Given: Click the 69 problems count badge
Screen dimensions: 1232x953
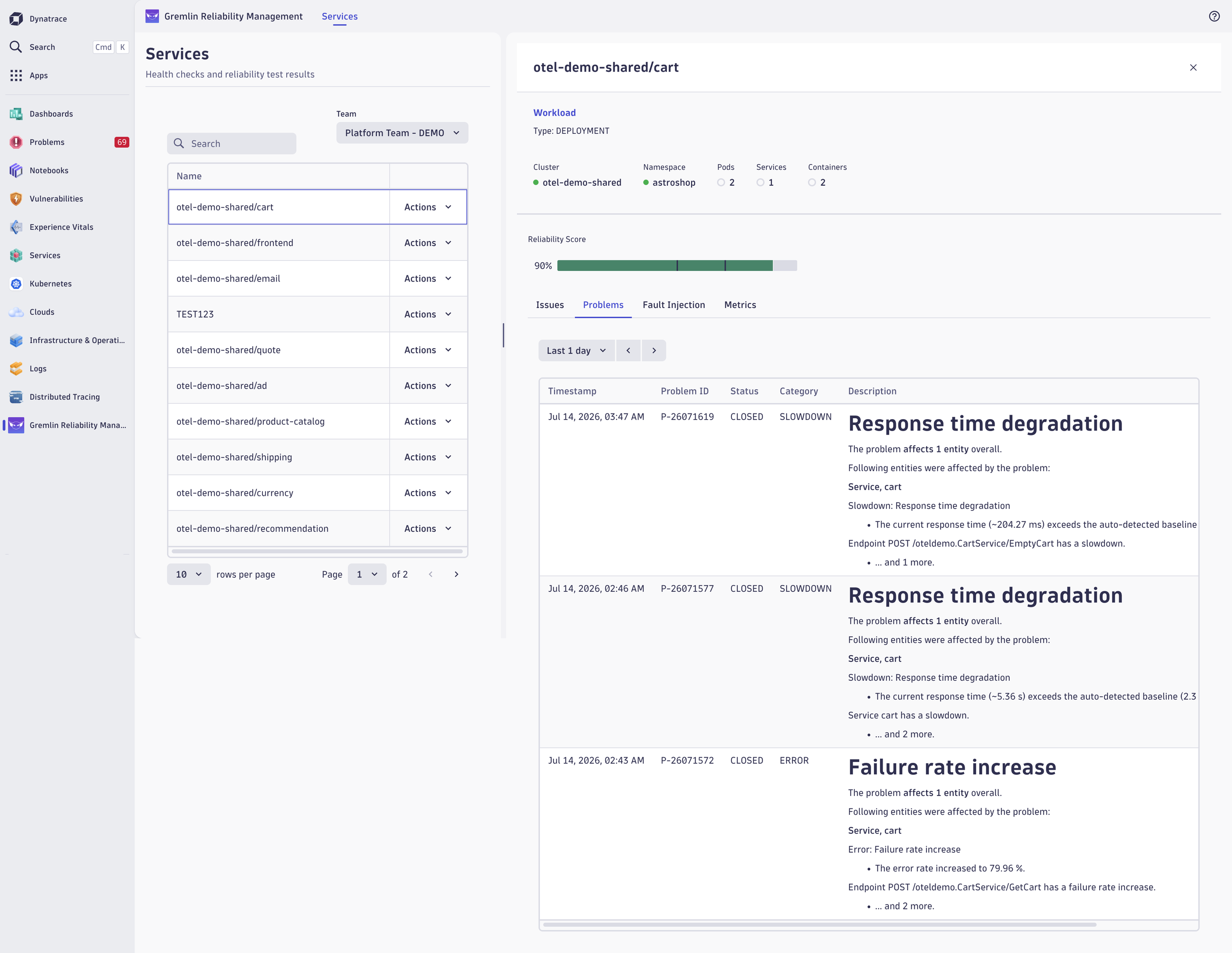Looking at the screenshot, I should coord(121,142).
